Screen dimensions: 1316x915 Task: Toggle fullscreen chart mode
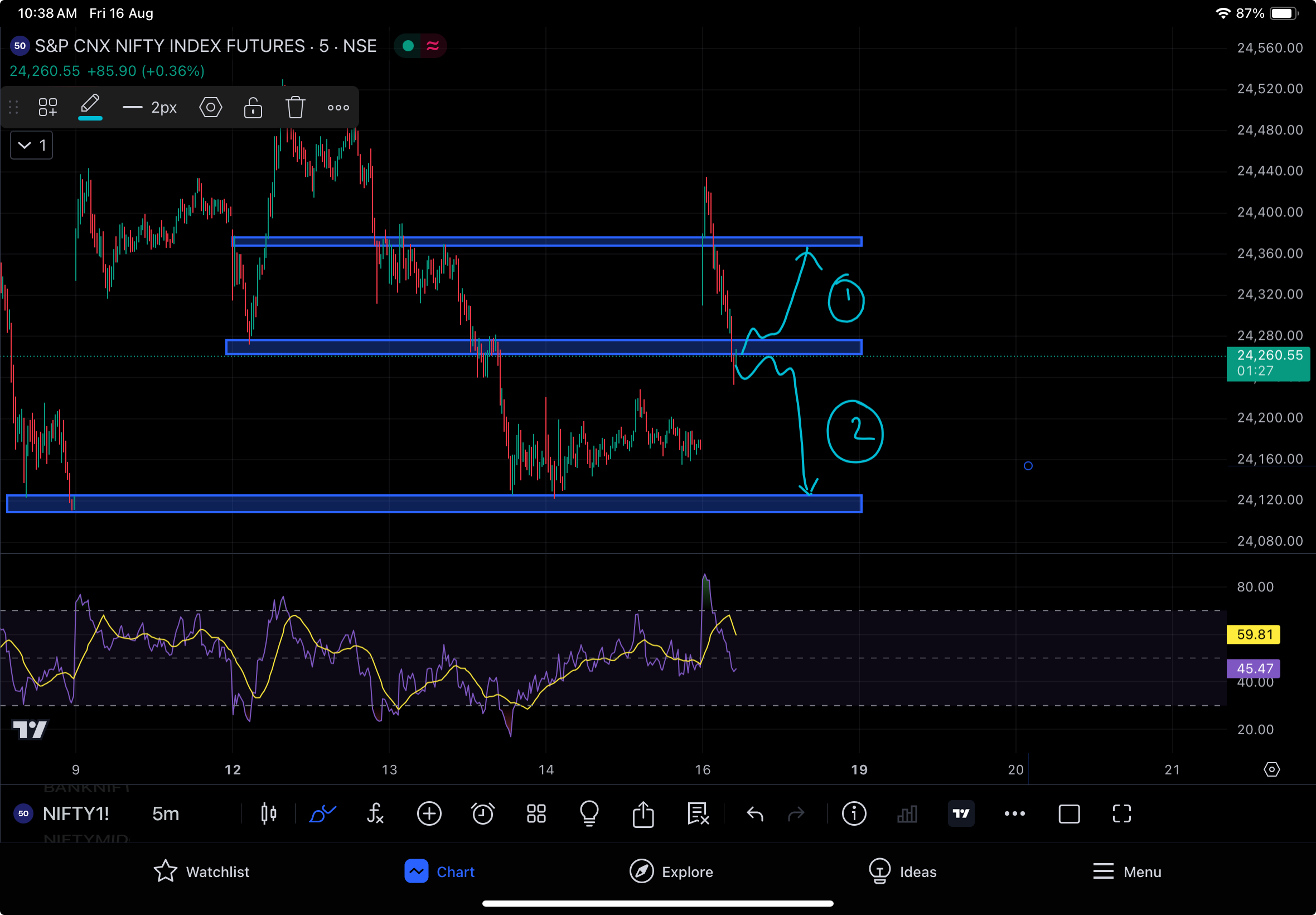[1122, 813]
